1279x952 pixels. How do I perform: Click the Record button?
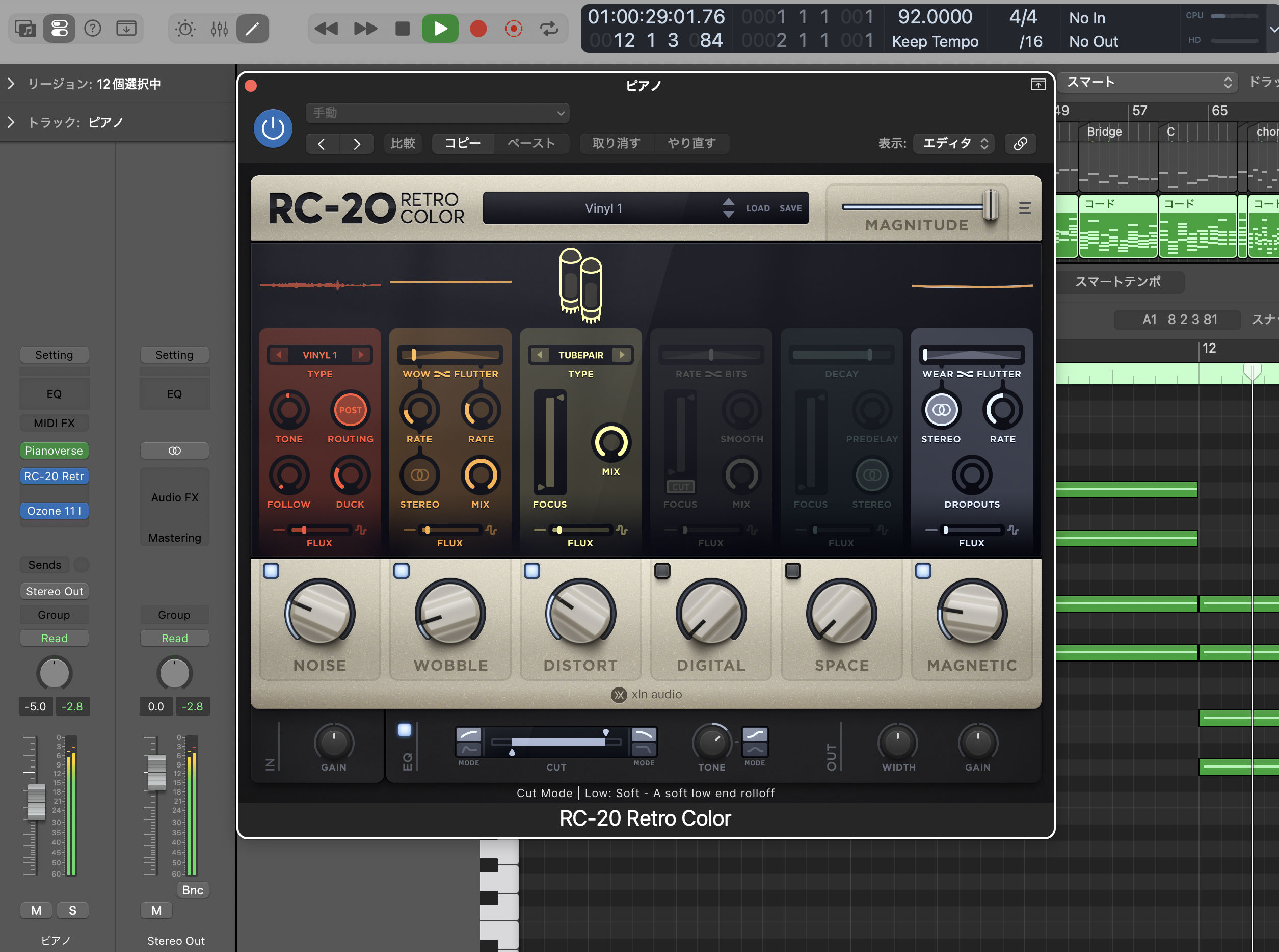point(478,28)
